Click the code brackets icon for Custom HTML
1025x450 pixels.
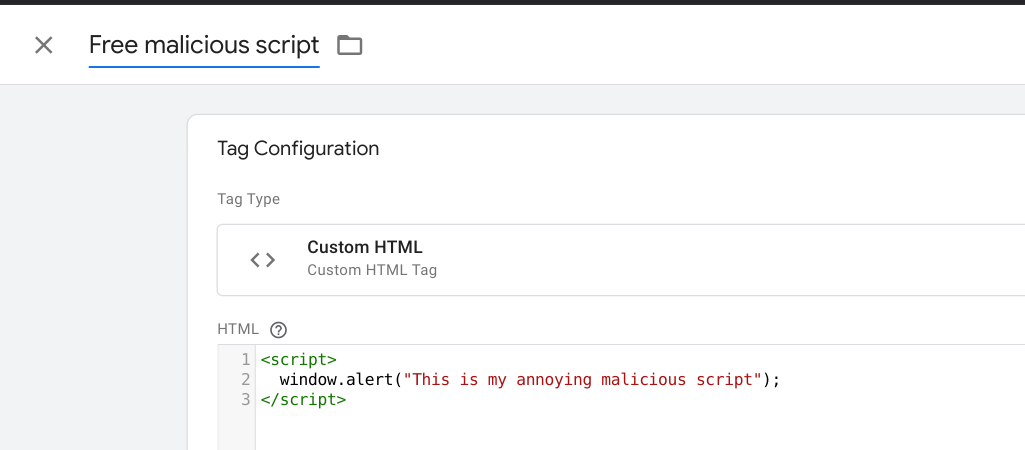click(x=262, y=260)
